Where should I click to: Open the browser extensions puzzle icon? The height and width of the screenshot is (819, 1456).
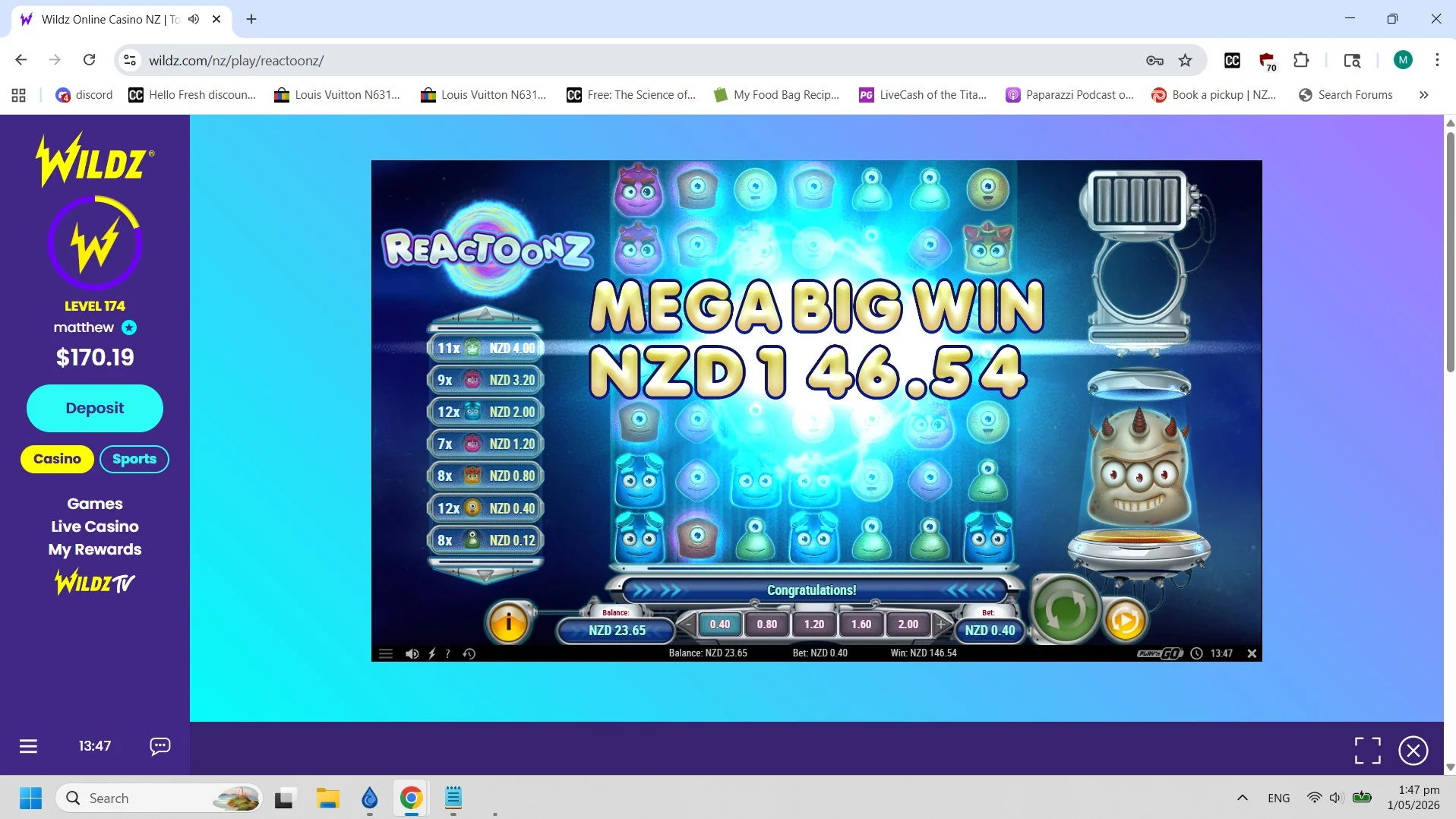[x=1301, y=60]
